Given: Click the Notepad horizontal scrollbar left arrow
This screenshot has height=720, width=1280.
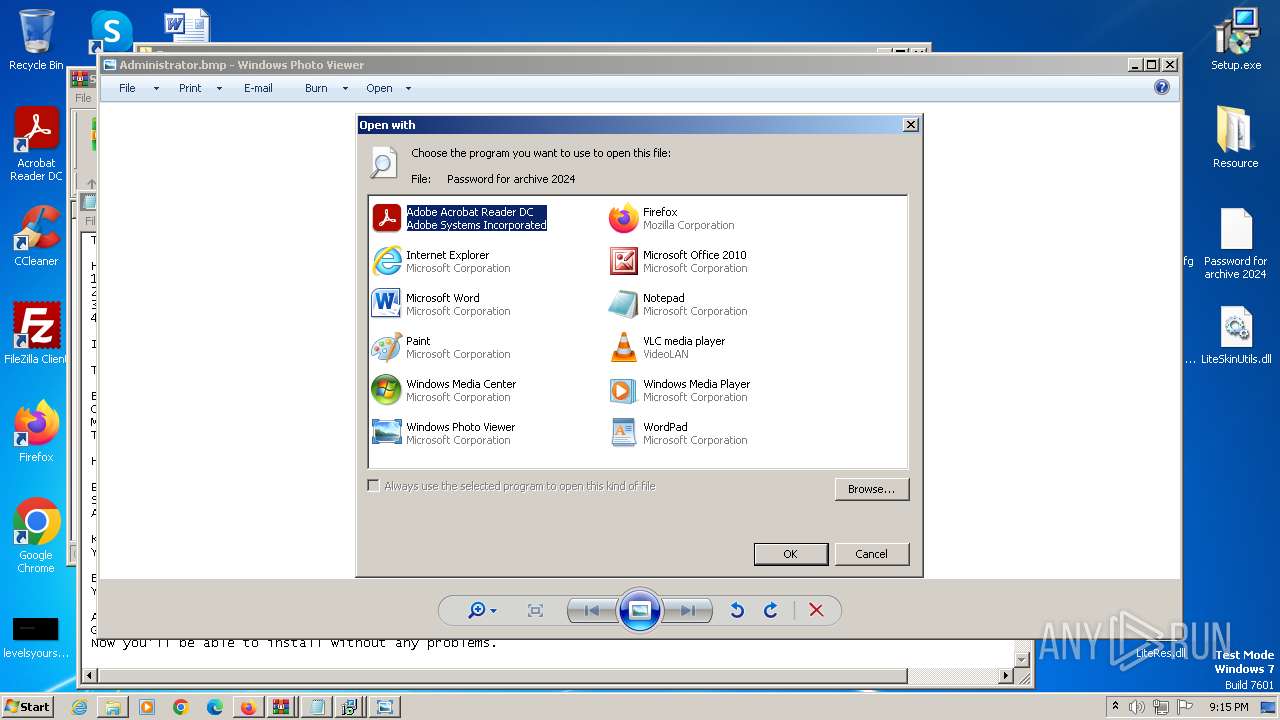Looking at the screenshot, I should 89,676.
